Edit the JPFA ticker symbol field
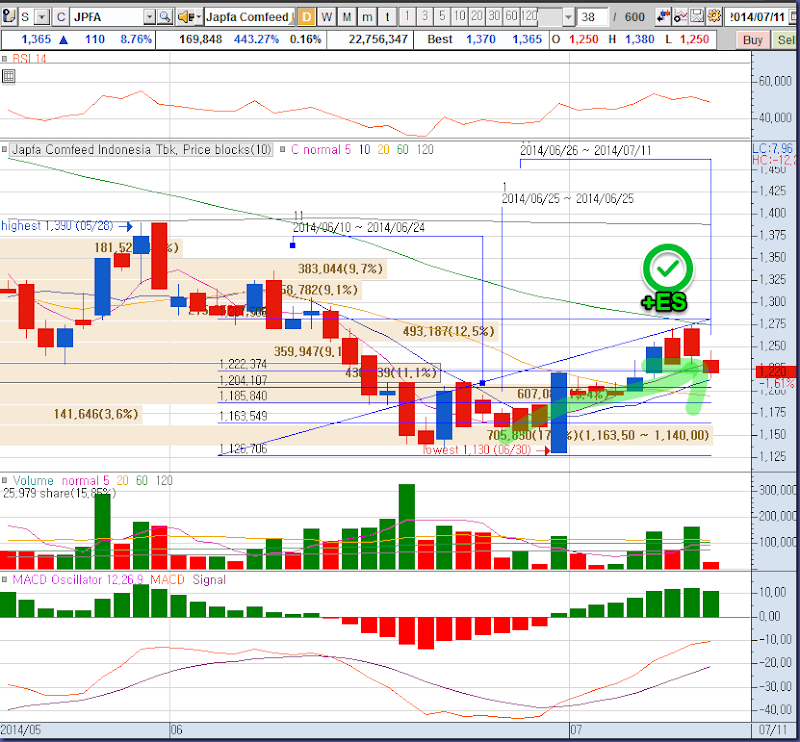 106,17
